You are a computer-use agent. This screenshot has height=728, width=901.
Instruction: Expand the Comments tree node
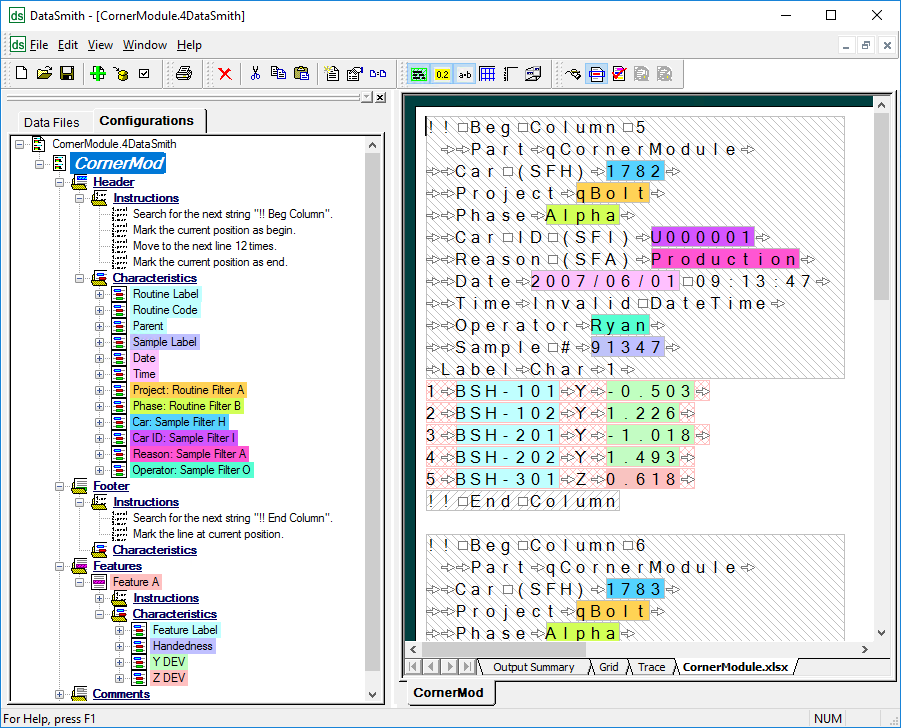[x=59, y=694]
